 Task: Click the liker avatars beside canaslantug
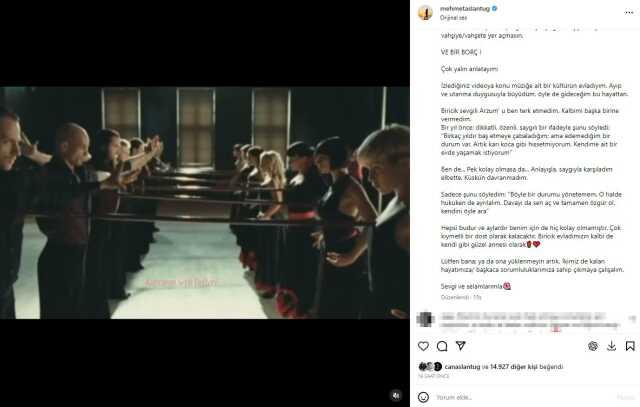coord(430,366)
